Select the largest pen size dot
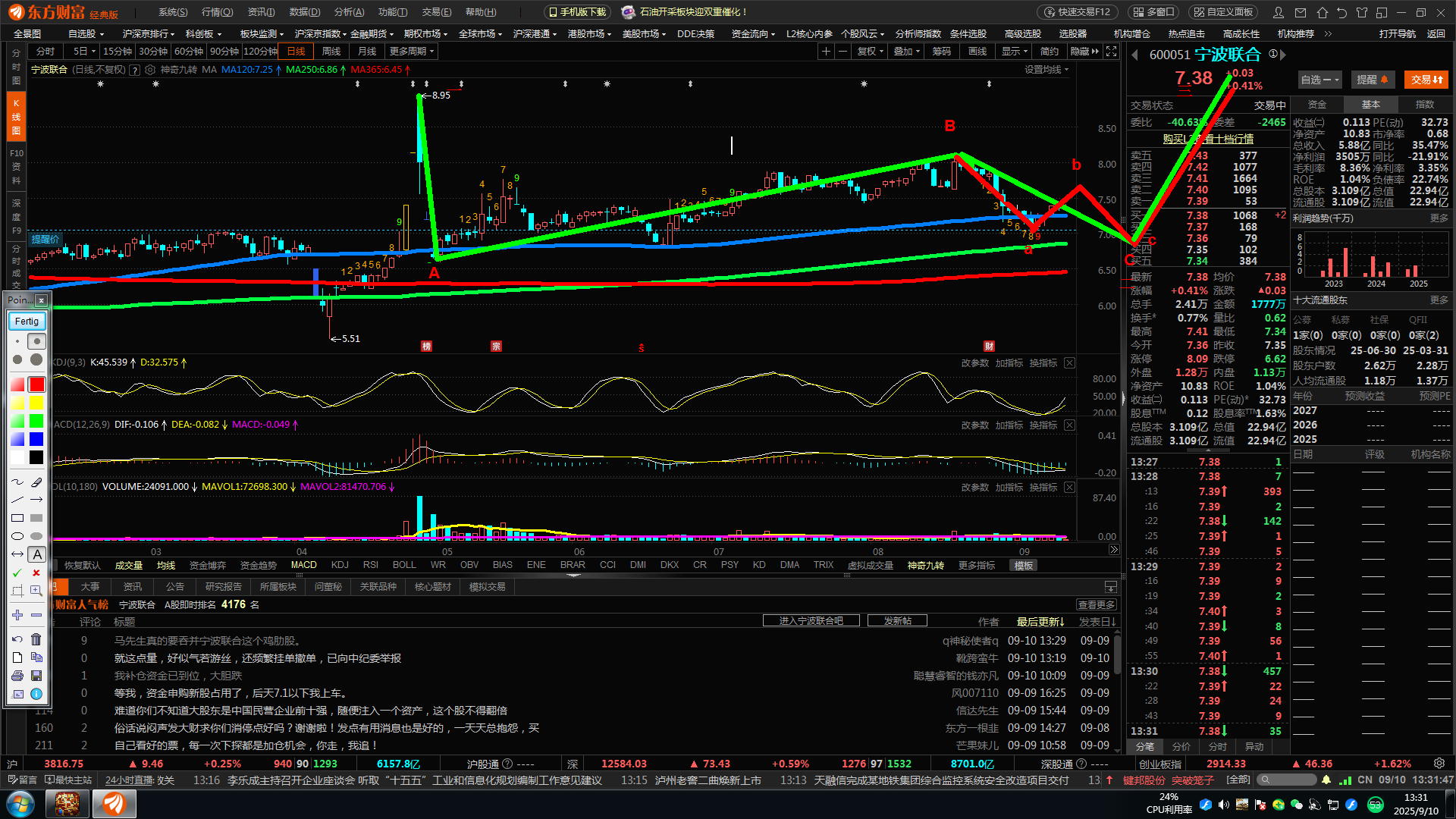This screenshot has height=819, width=1456. pos(36,359)
